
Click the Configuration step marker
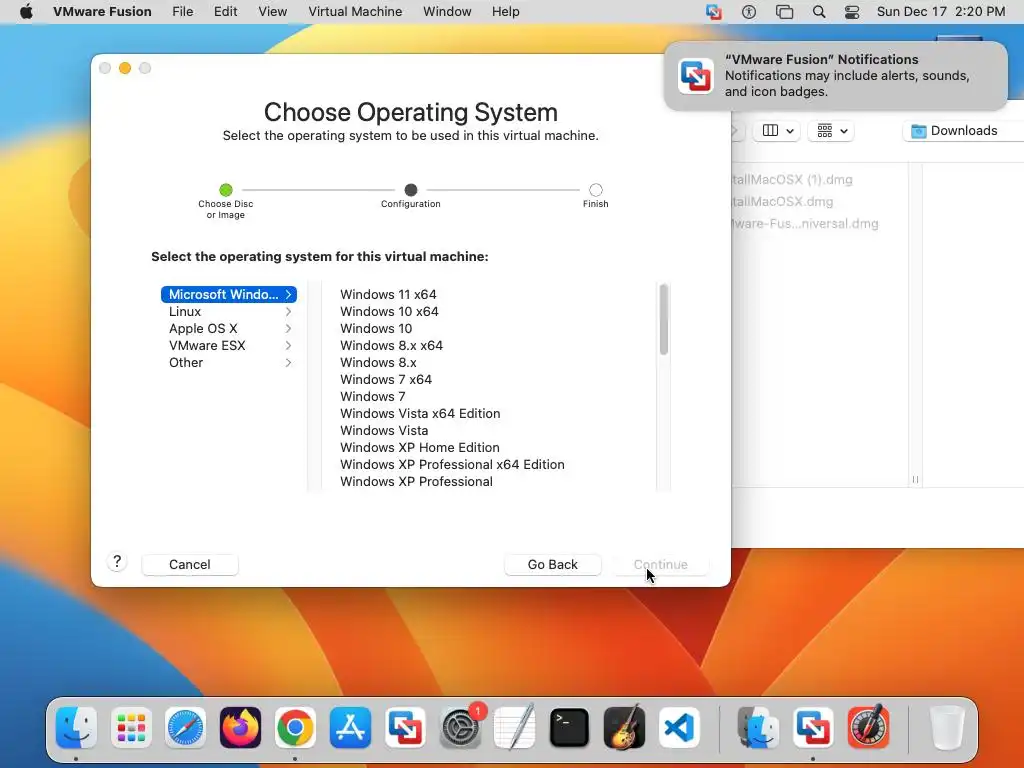pos(411,190)
